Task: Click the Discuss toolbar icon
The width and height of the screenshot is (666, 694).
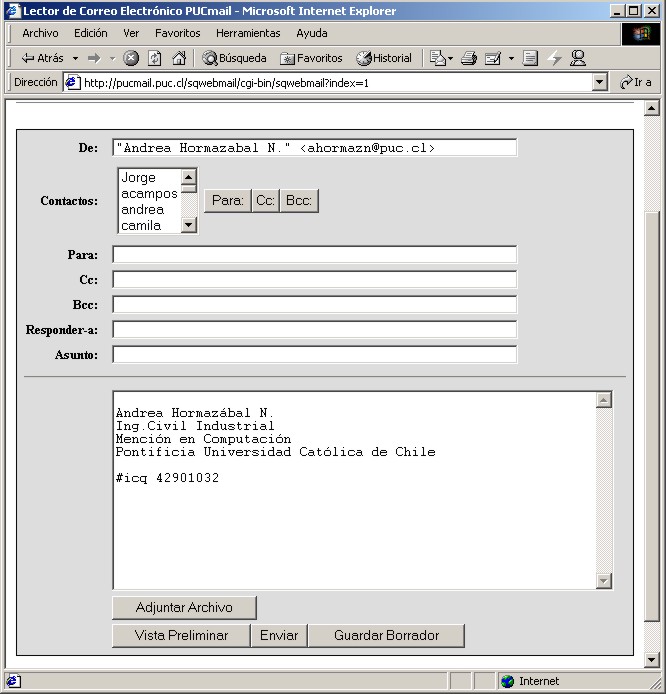Action: pos(530,58)
